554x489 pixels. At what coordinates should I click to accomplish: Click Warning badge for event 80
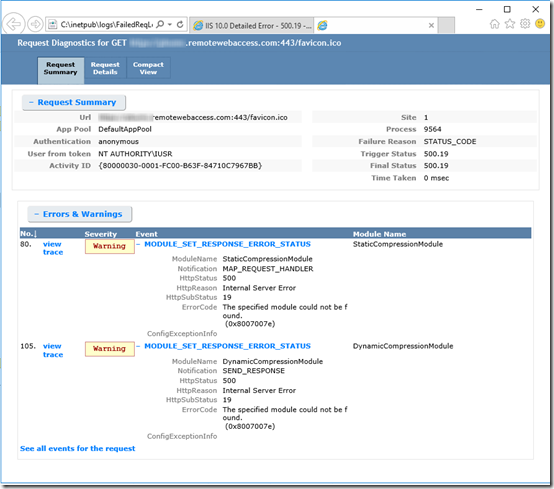[x=110, y=246]
